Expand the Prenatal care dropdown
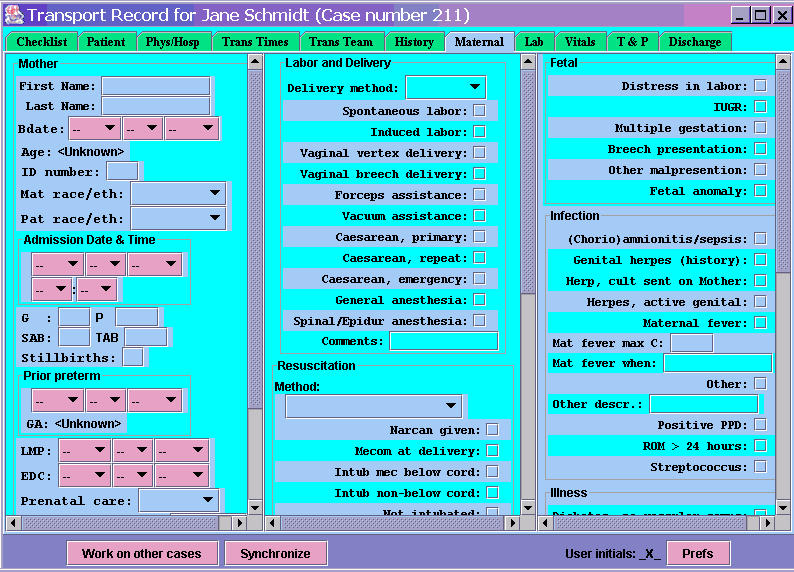Viewport: 794px width, 572px height. [178, 500]
